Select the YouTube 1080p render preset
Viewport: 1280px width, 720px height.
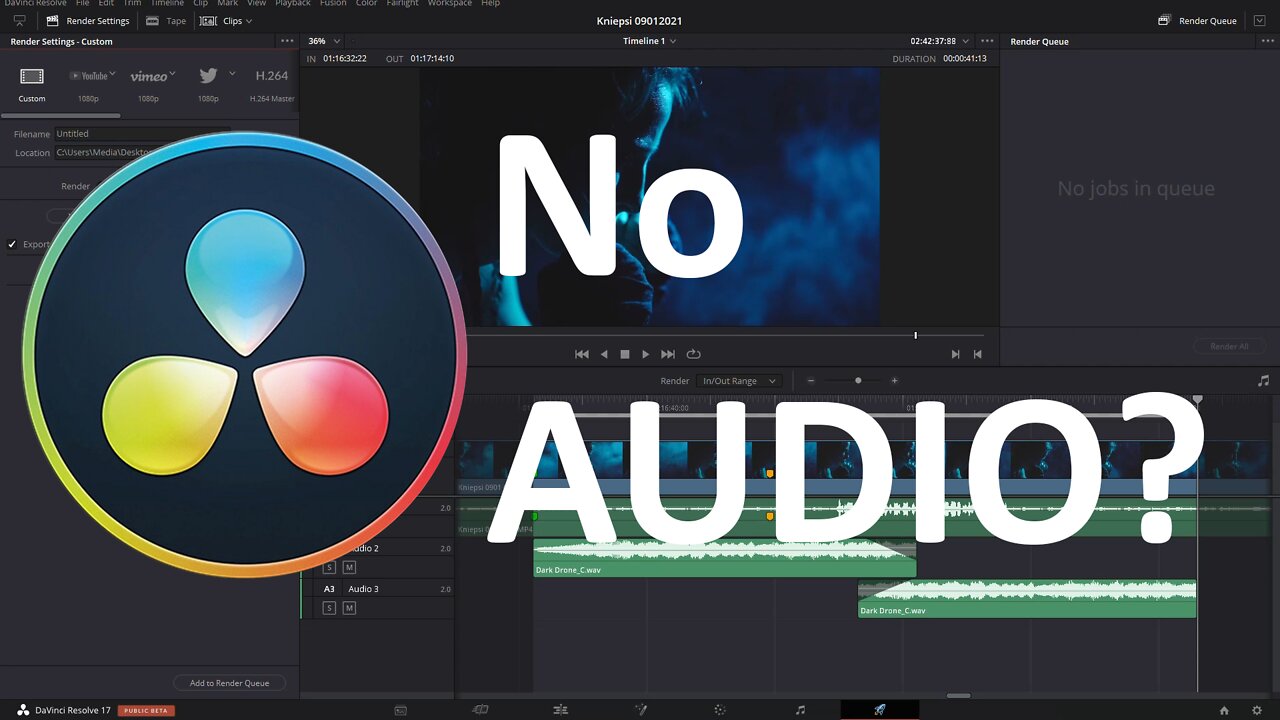coord(88,84)
